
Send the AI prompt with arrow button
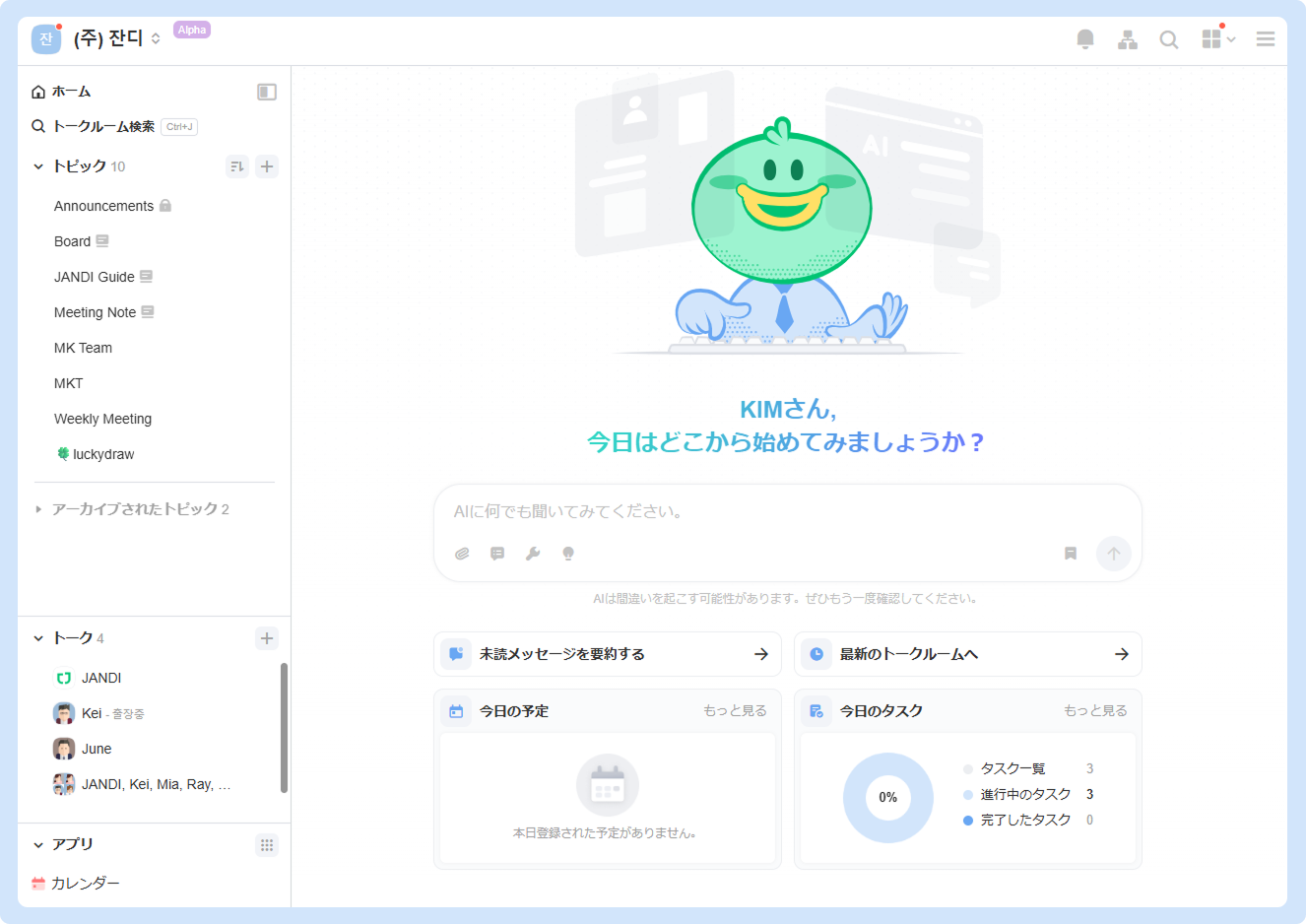[x=1114, y=554]
